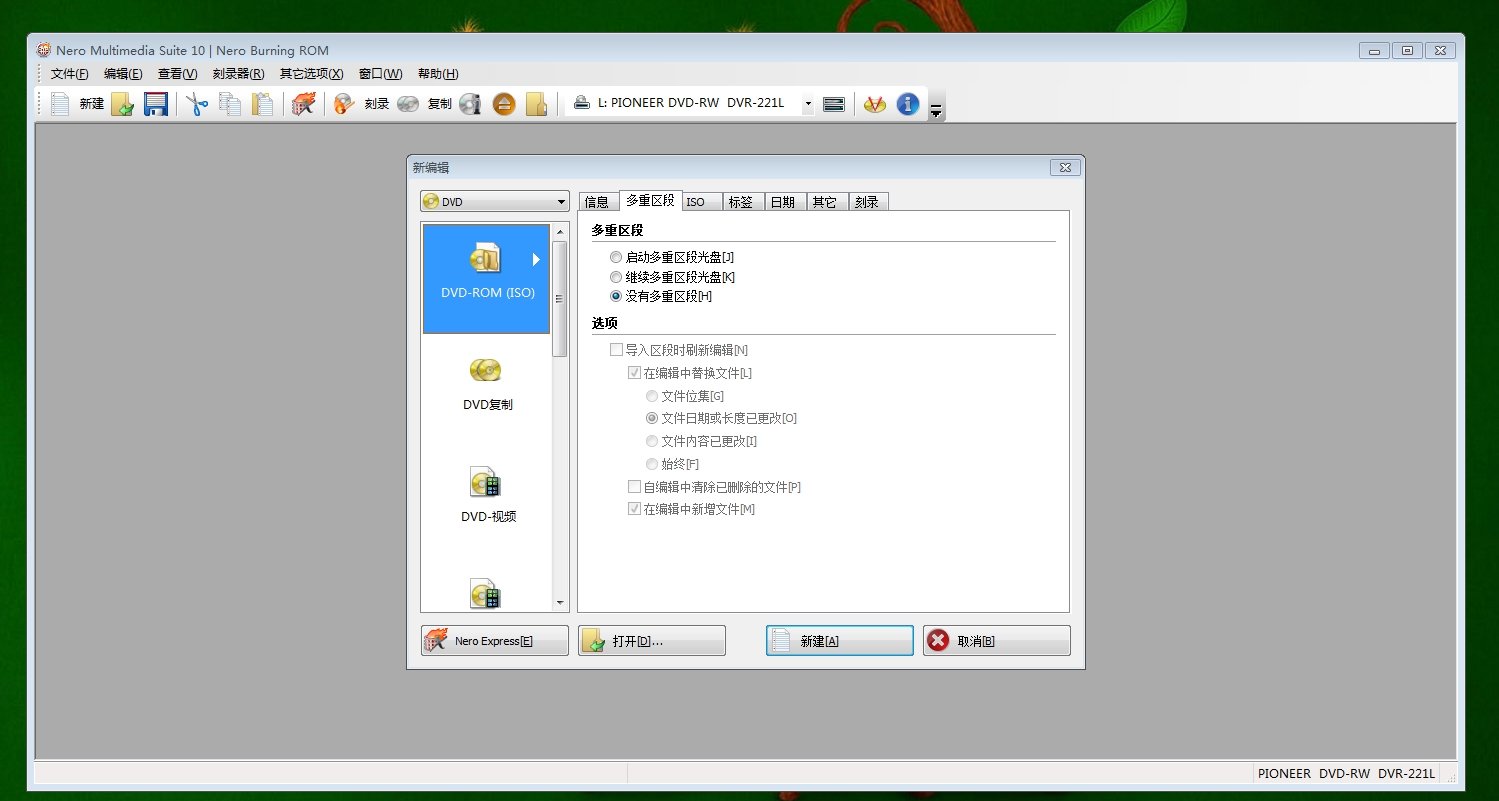The width and height of the screenshot is (1499, 801).
Task: Choose the 文件内容已更改 option
Action: (652, 441)
